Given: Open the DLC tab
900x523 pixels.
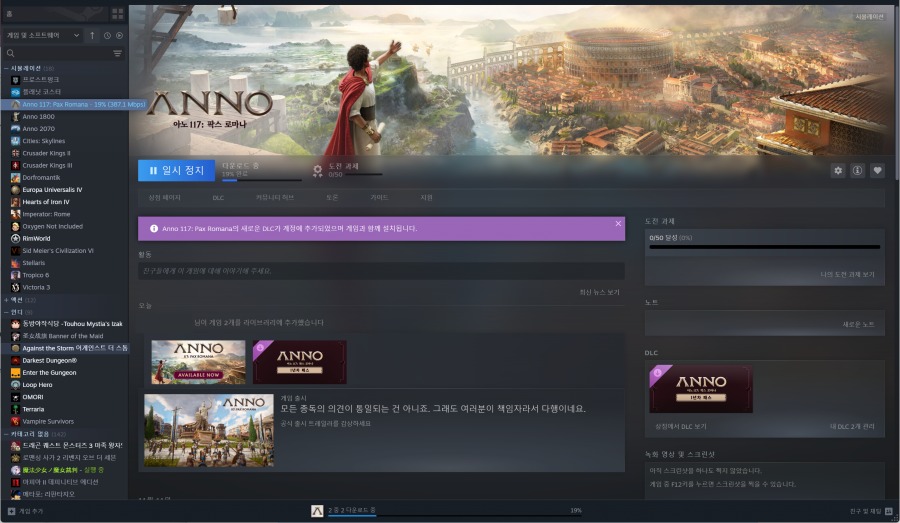Looking at the screenshot, I should point(218,198).
